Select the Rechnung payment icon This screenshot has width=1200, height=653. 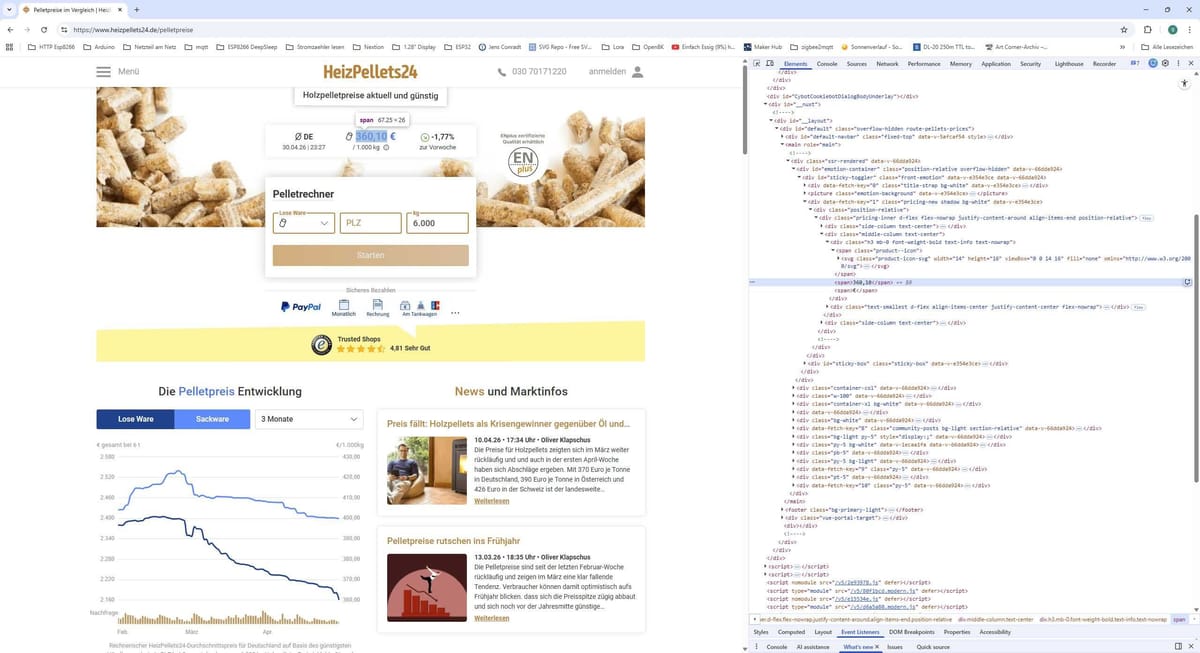377,308
